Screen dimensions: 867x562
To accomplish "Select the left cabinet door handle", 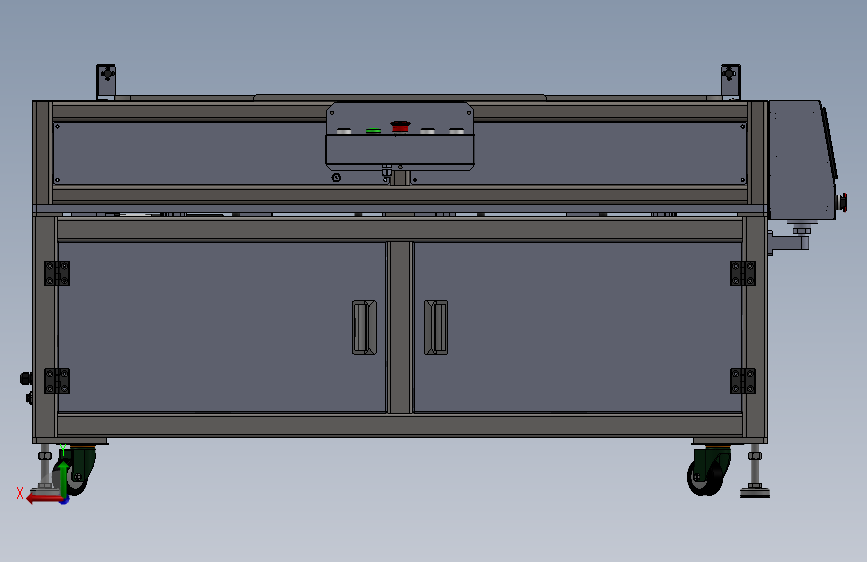I will coord(364,327).
